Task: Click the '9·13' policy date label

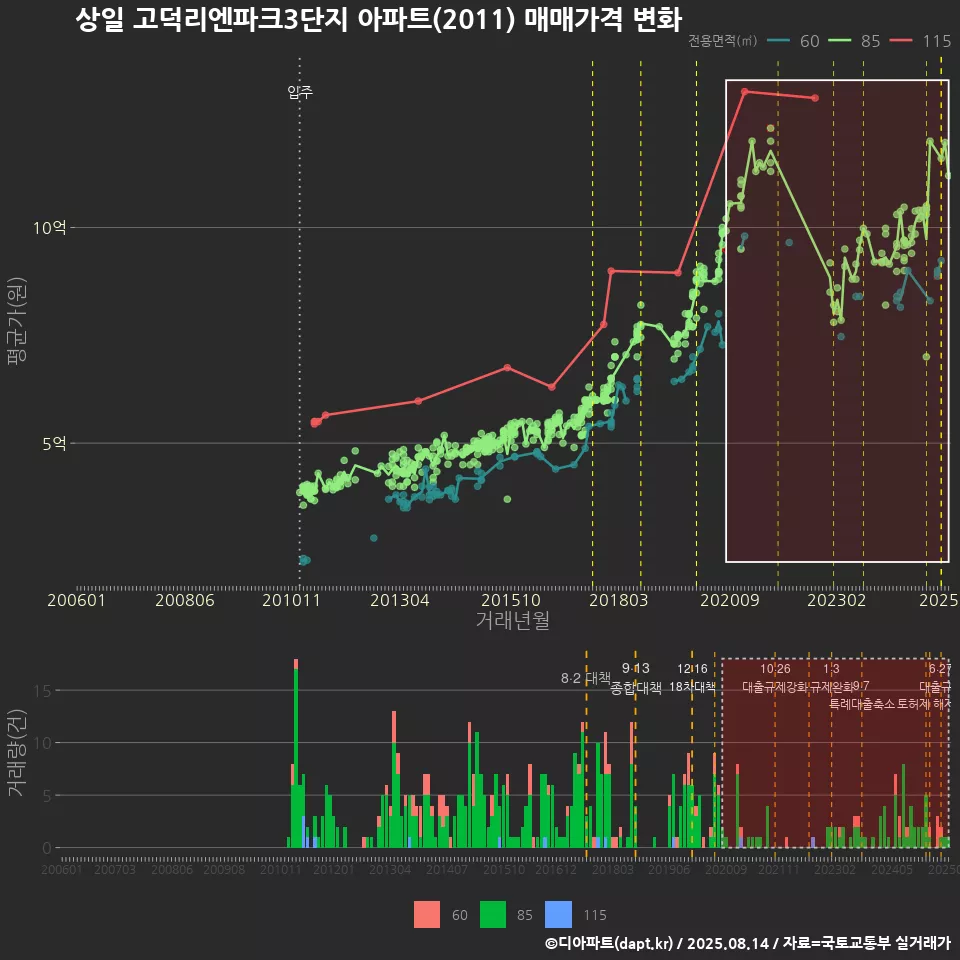Action: coord(636,669)
